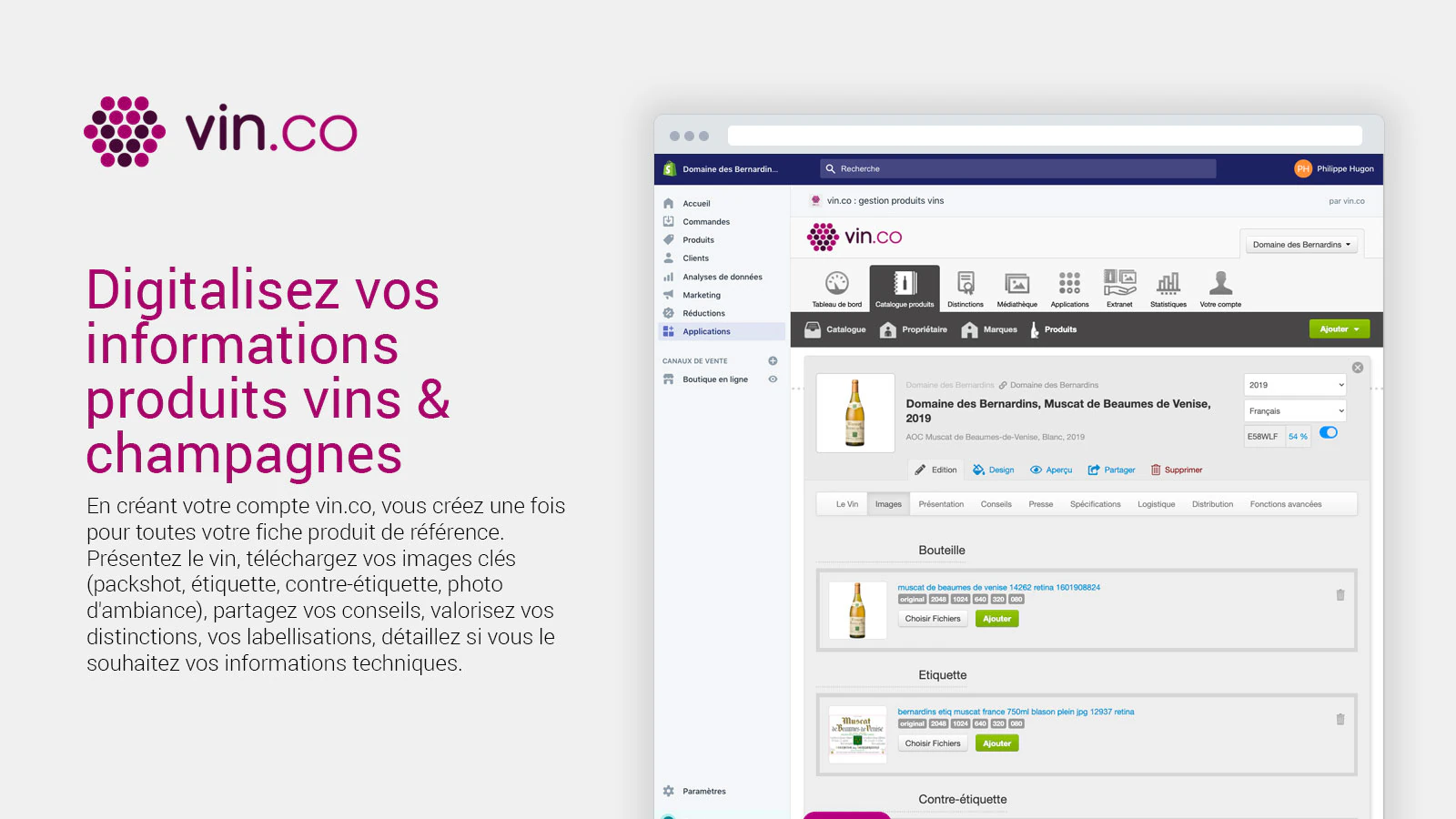Viewport: 1456px width, 819px height.
Task: Open Analyses de données in sidebar
Action: (723, 277)
